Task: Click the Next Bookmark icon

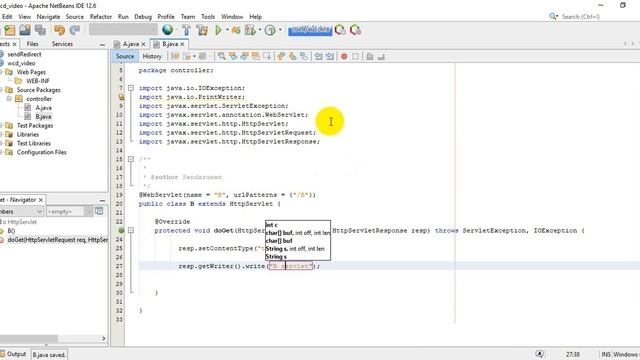Action: pos(293,56)
